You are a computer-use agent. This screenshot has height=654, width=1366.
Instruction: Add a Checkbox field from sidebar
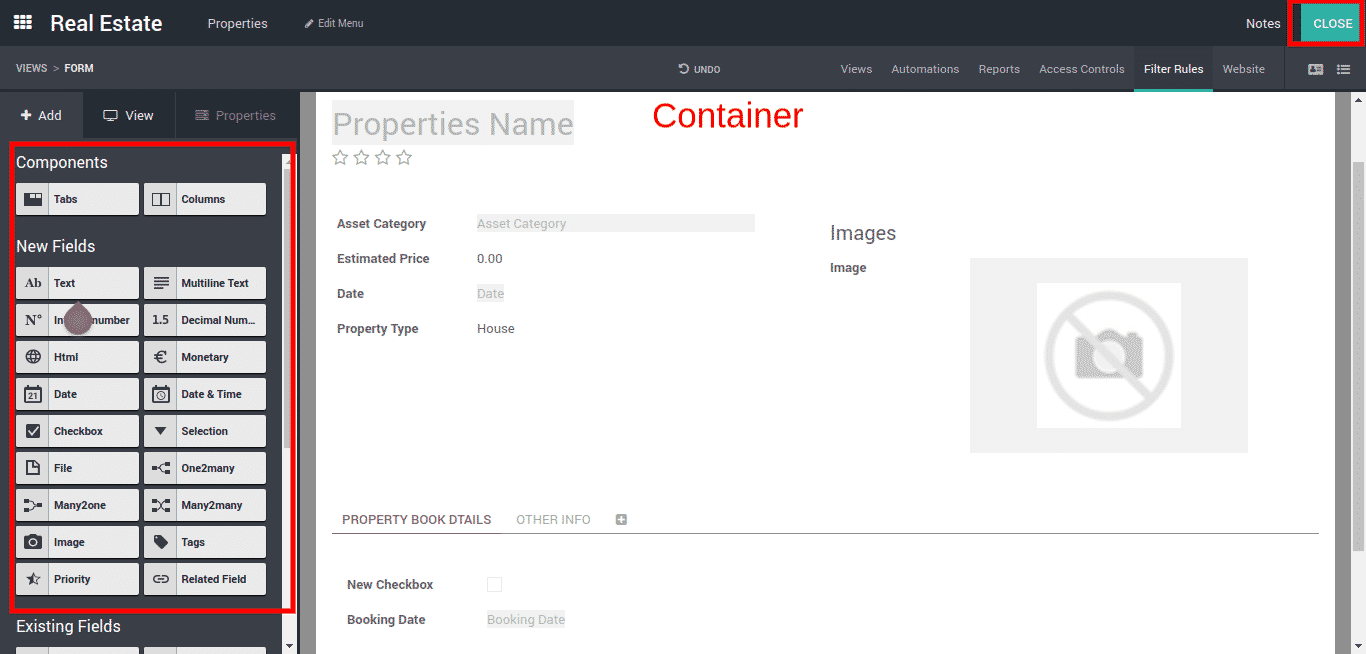pos(77,431)
